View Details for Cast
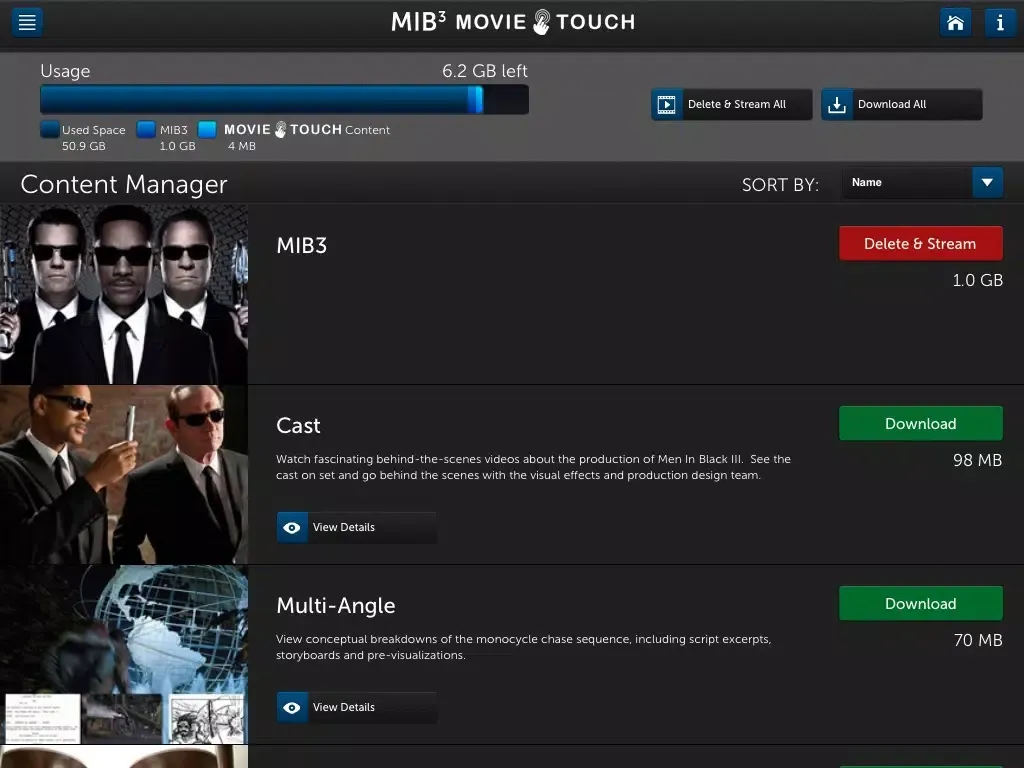 [x=357, y=528]
